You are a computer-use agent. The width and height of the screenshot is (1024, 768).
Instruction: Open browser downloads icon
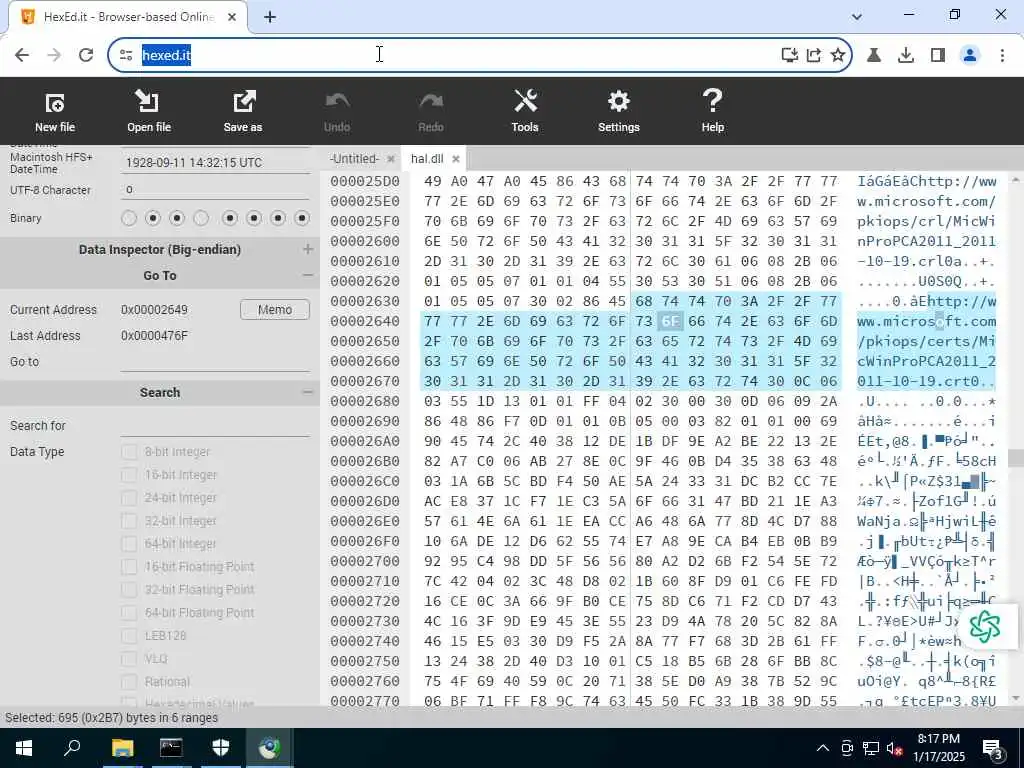click(x=906, y=55)
